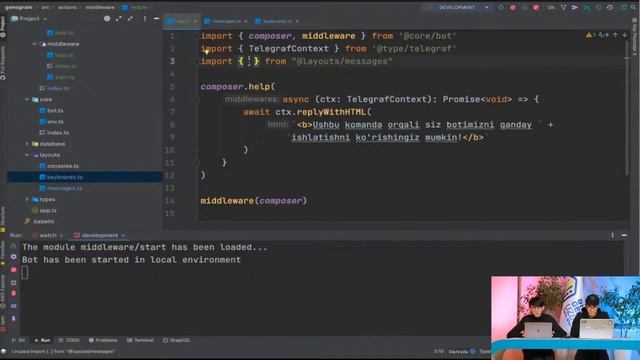Open the Problems tool window

[103, 340]
